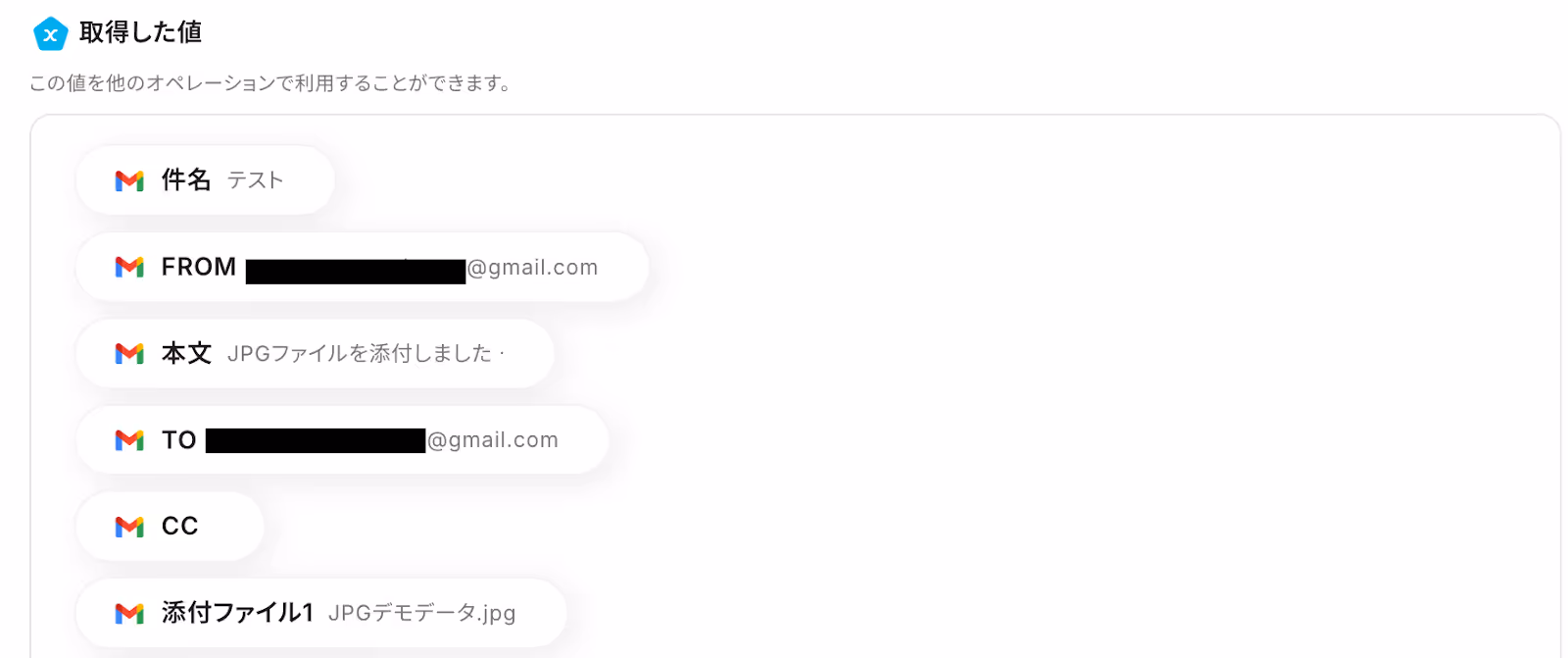Click the Gmail icon next to CC
This screenshot has width=1568, height=658.
129,527
